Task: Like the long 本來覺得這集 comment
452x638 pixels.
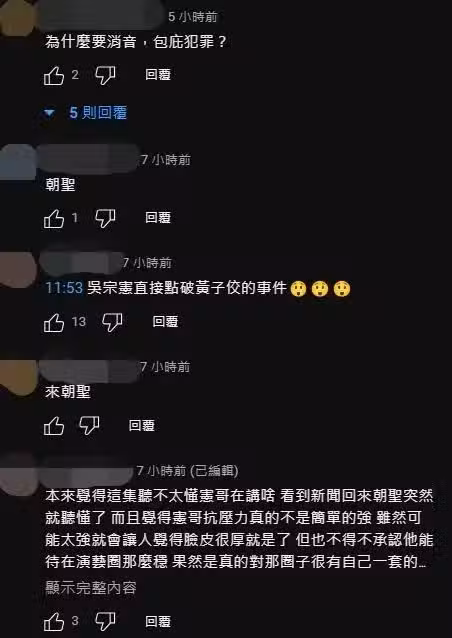Action: (x=54, y=622)
